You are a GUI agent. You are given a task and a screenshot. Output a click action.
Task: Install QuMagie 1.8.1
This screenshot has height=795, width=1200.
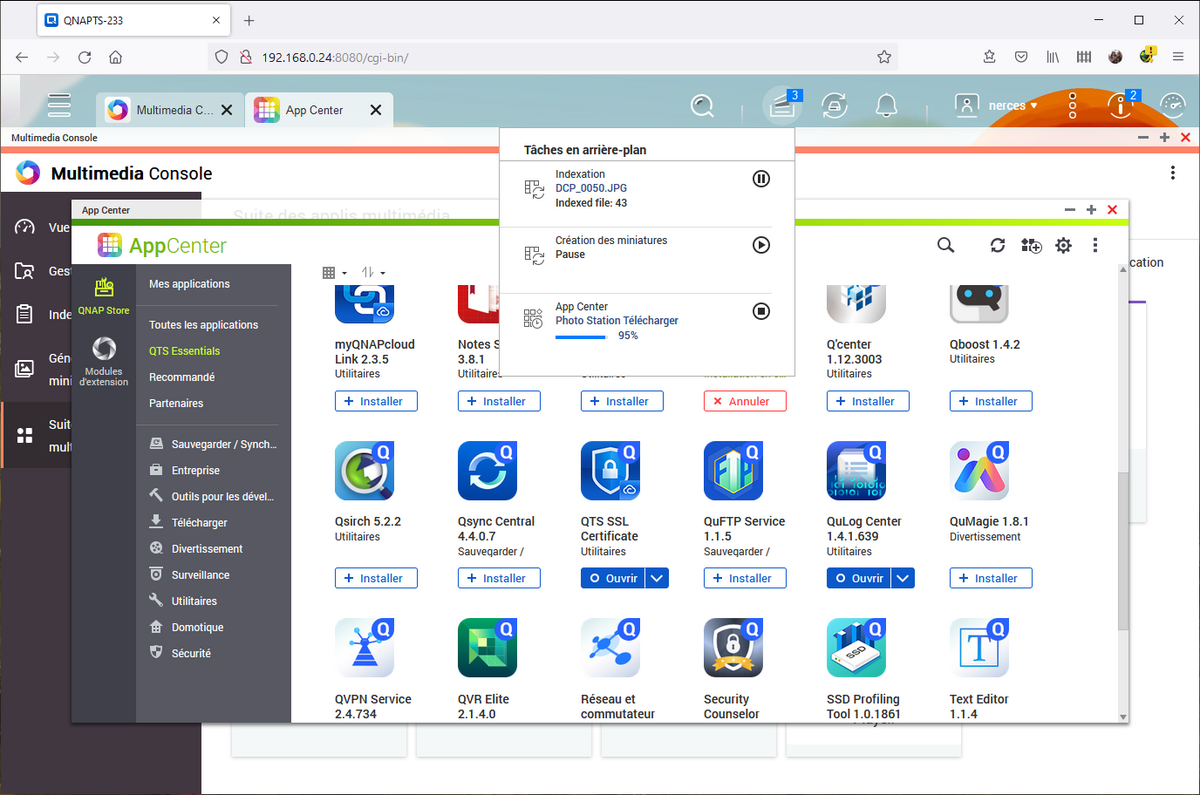[991, 578]
